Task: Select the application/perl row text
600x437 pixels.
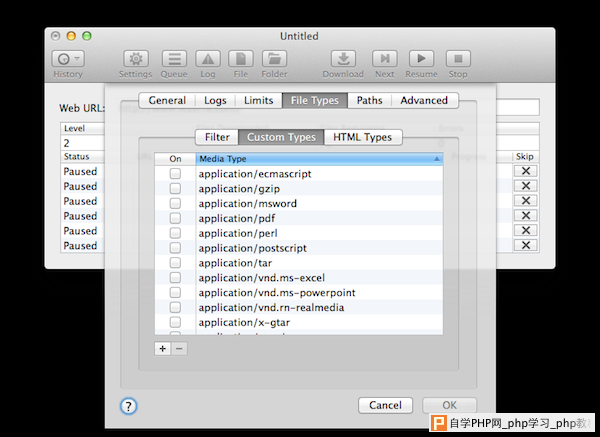Action: click(238, 233)
